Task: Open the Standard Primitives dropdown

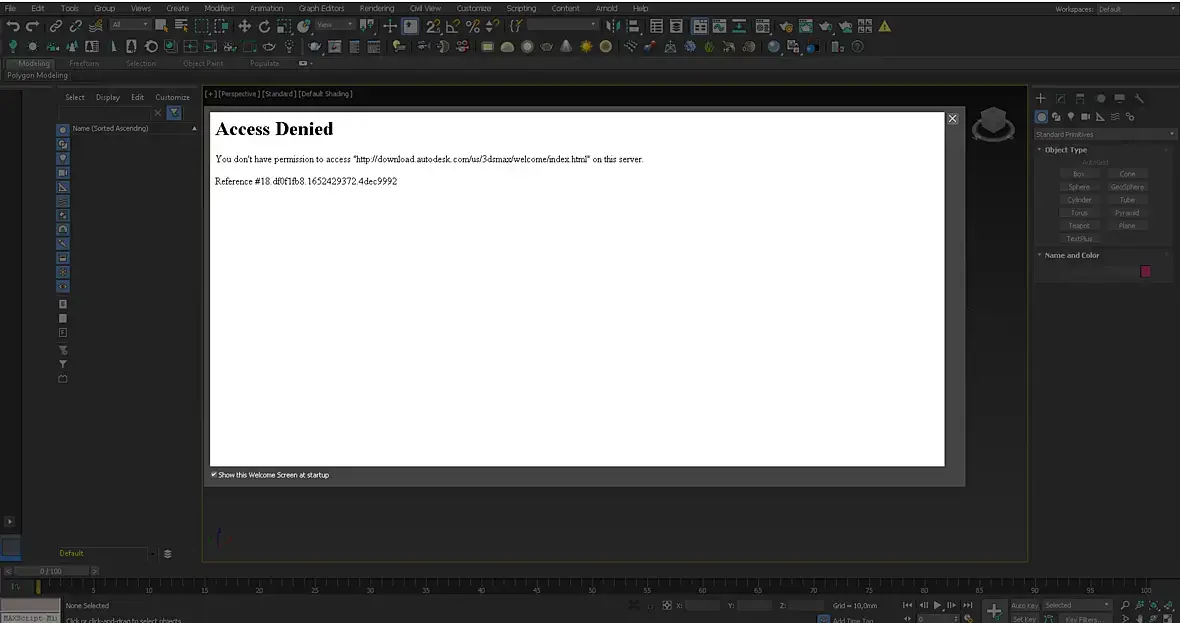Action: click(x=1105, y=134)
